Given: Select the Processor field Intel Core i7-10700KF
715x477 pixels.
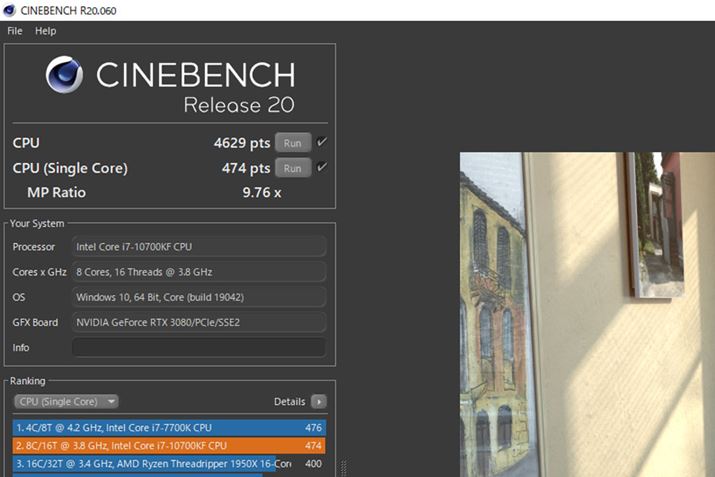Looking at the screenshot, I should tap(199, 247).
